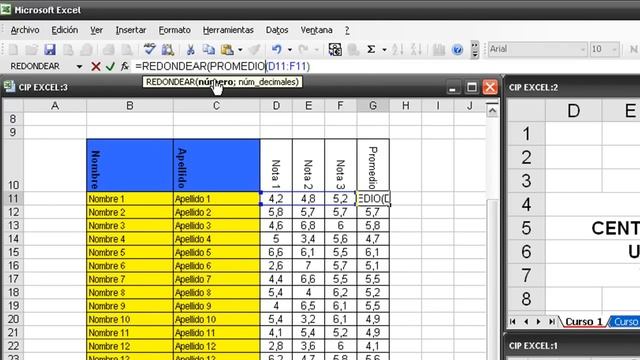Click the blue Nombre header cell
Screen dimensions: 640x360
(x=130, y=165)
